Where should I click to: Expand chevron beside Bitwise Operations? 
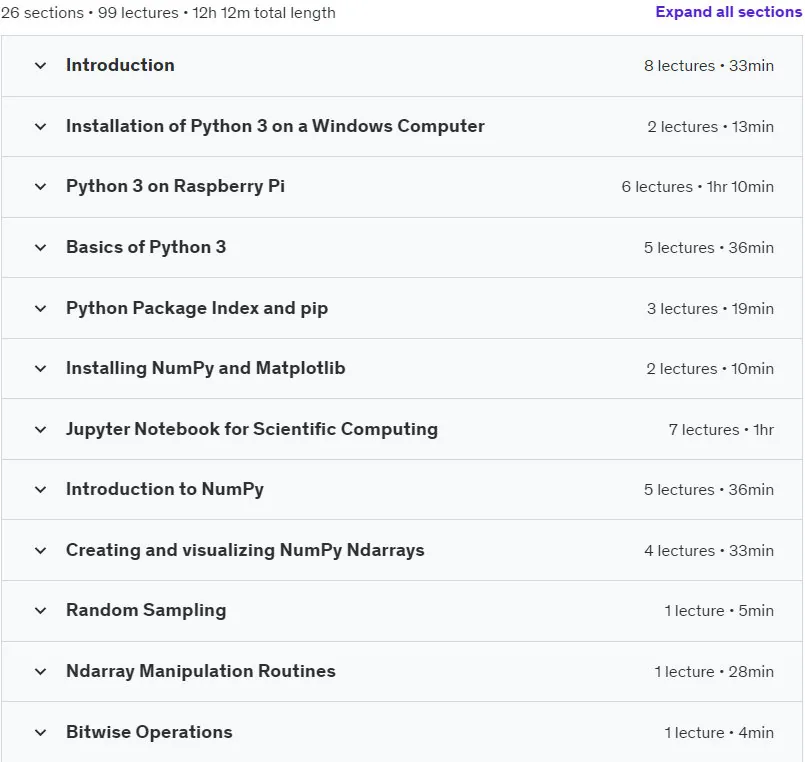pos(41,733)
